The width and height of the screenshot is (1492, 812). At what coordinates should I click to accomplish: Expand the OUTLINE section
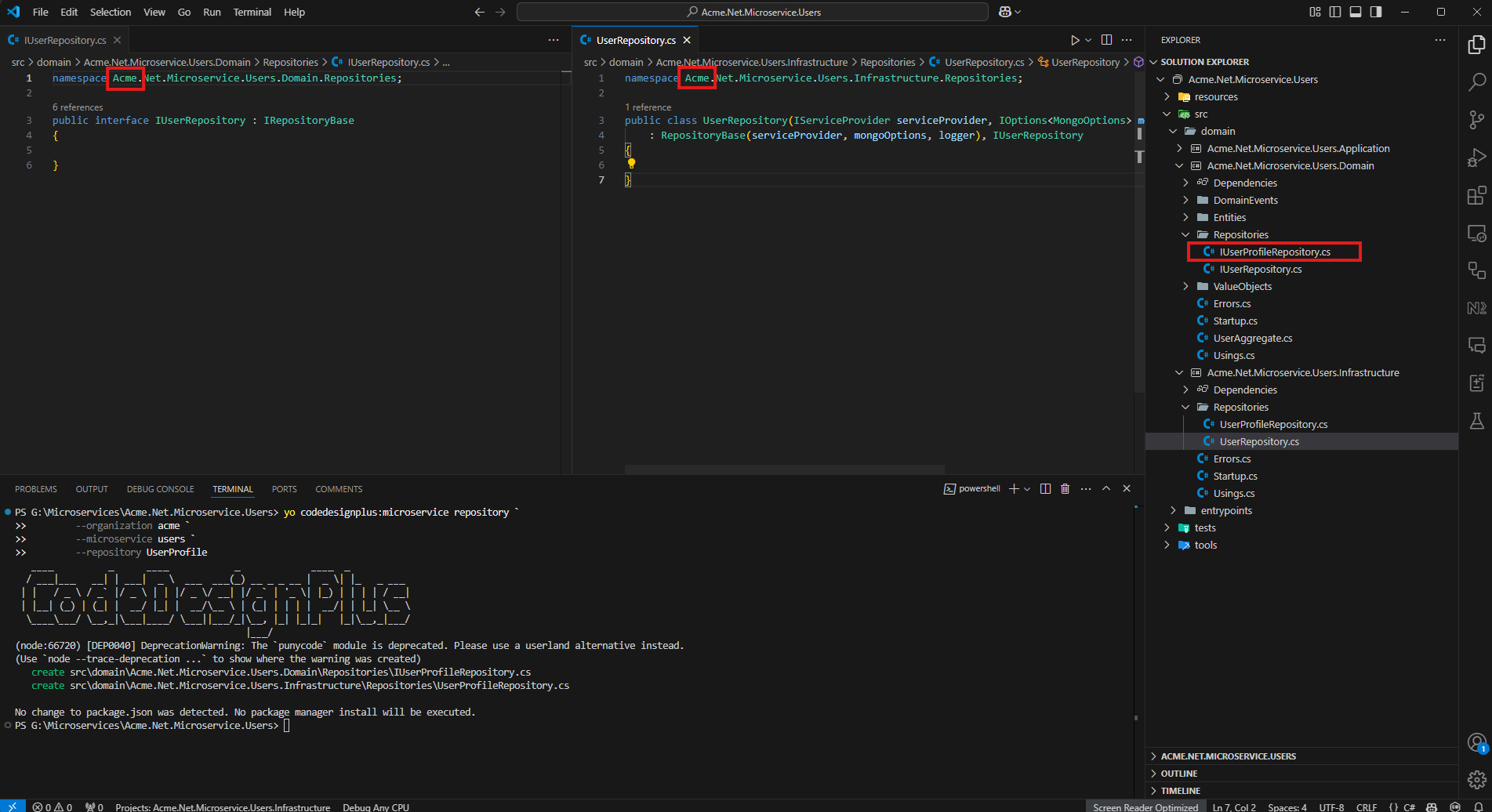pos(1178,774)
